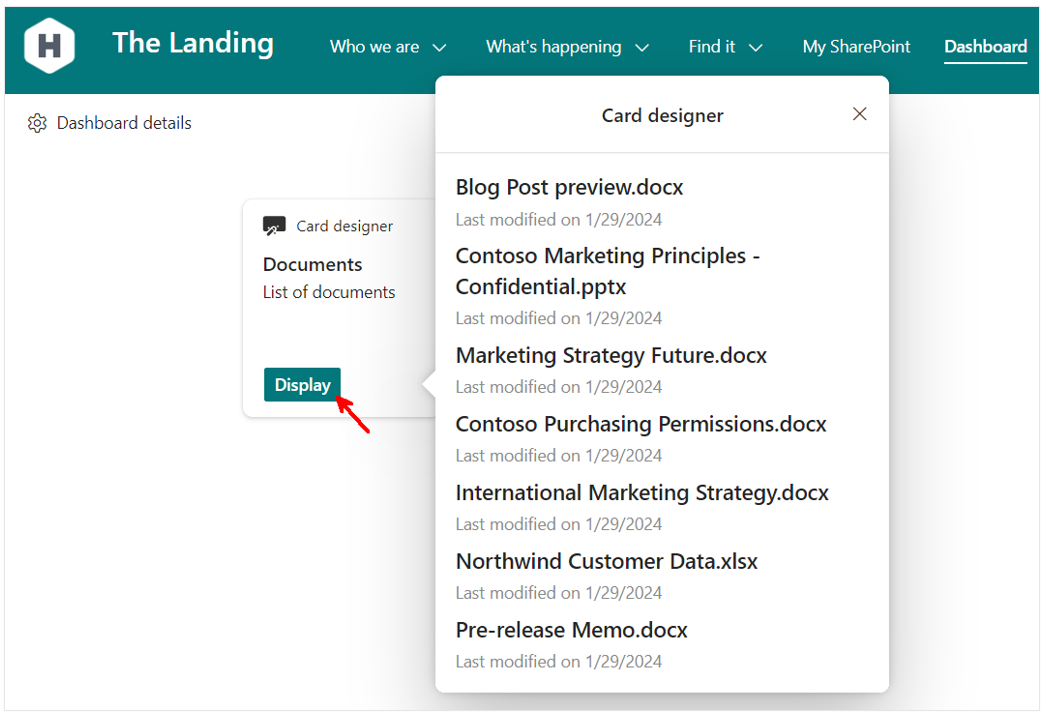Open 'Northwind Customer Data.xlsx'

tap(607, 561)
